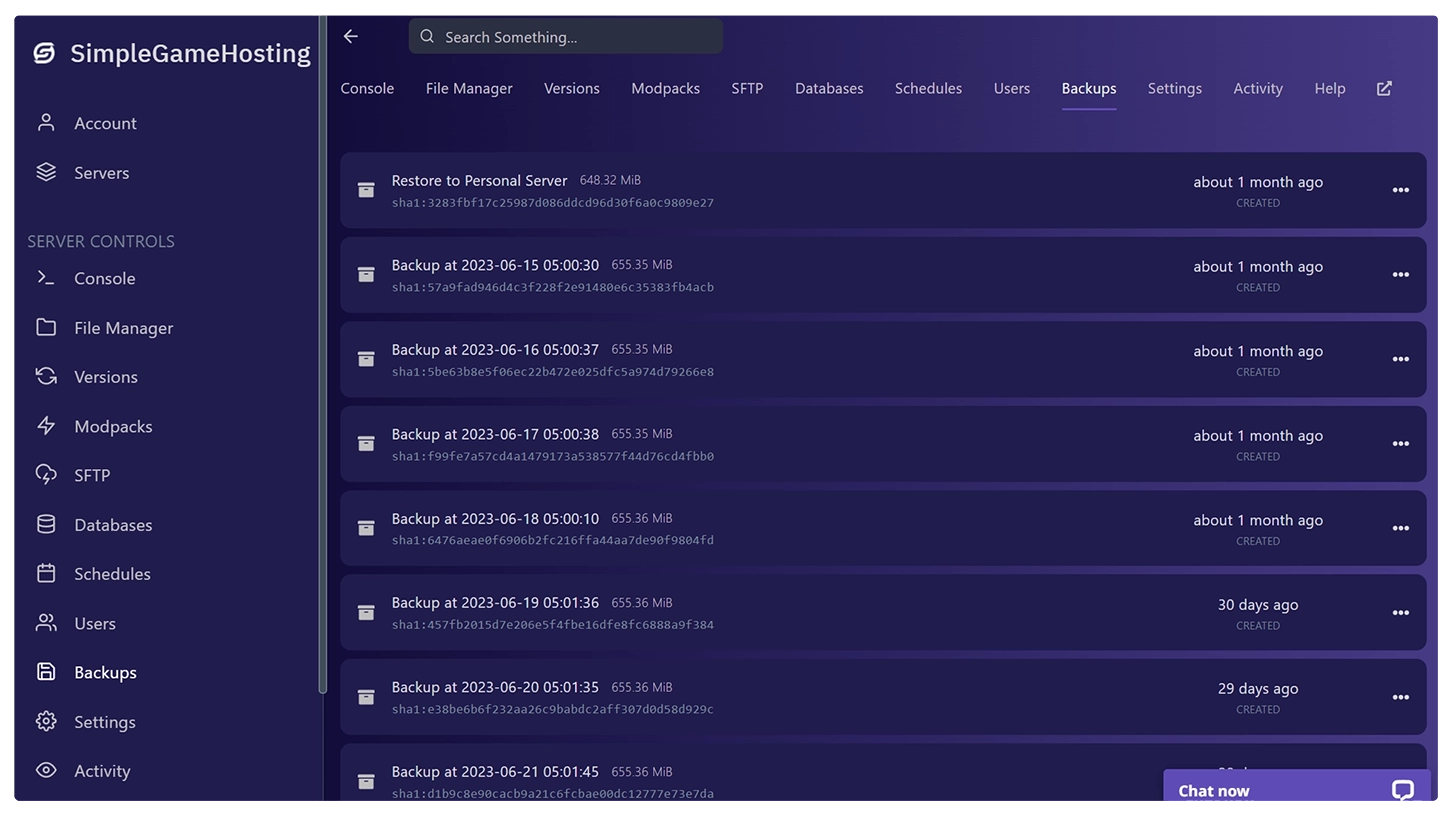Open three-dot menu for 2023-06-19 backup
Viewport: 1456px width, 816px height.
coord(1400,613)
